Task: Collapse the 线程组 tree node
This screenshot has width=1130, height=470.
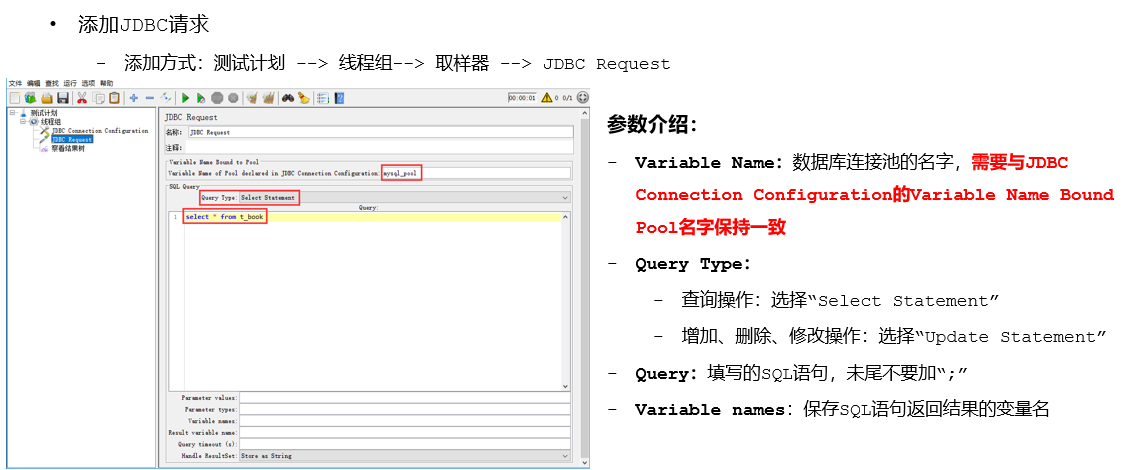Action: 23,122
